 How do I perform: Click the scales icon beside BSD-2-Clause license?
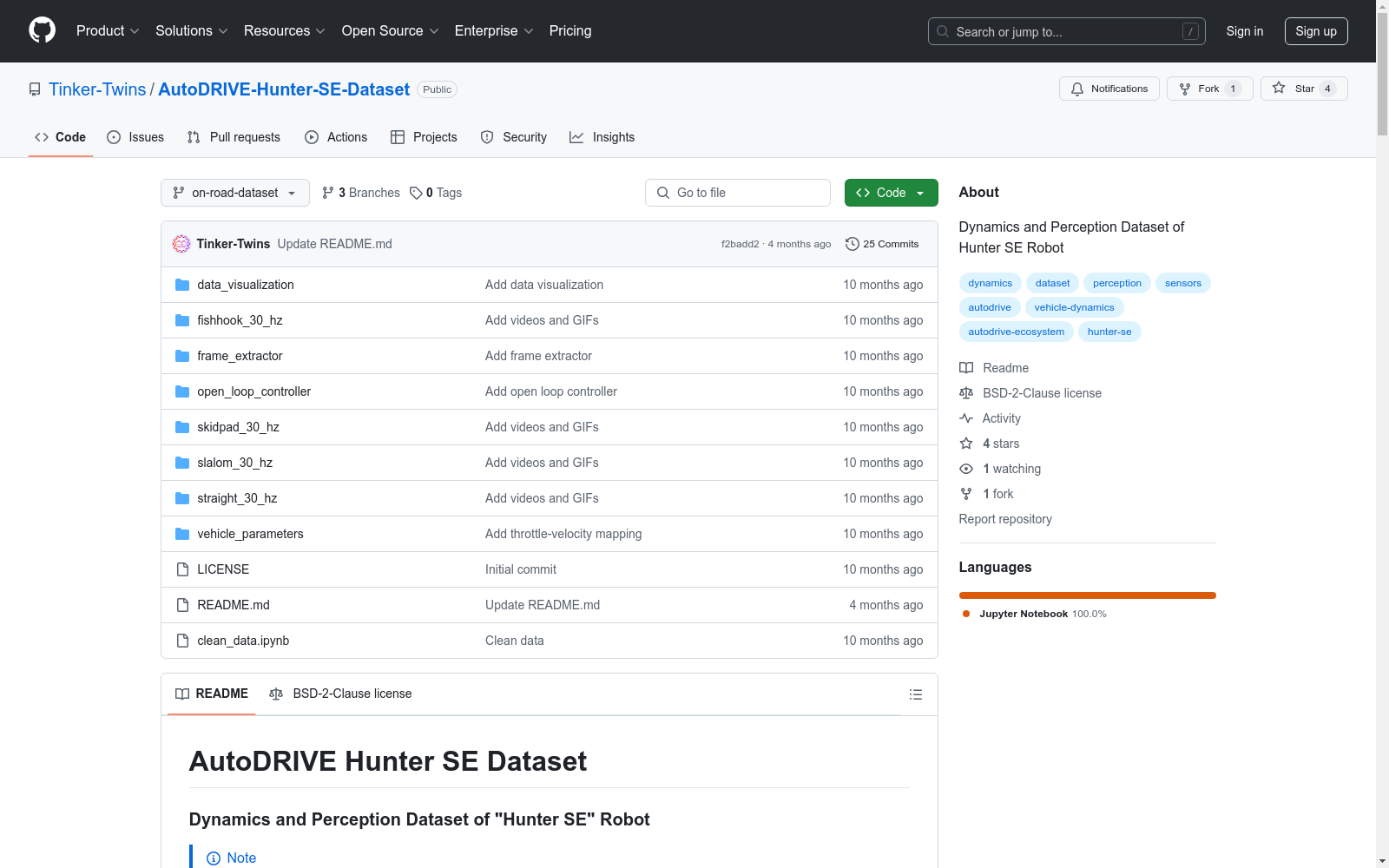[x=966, y=393]
